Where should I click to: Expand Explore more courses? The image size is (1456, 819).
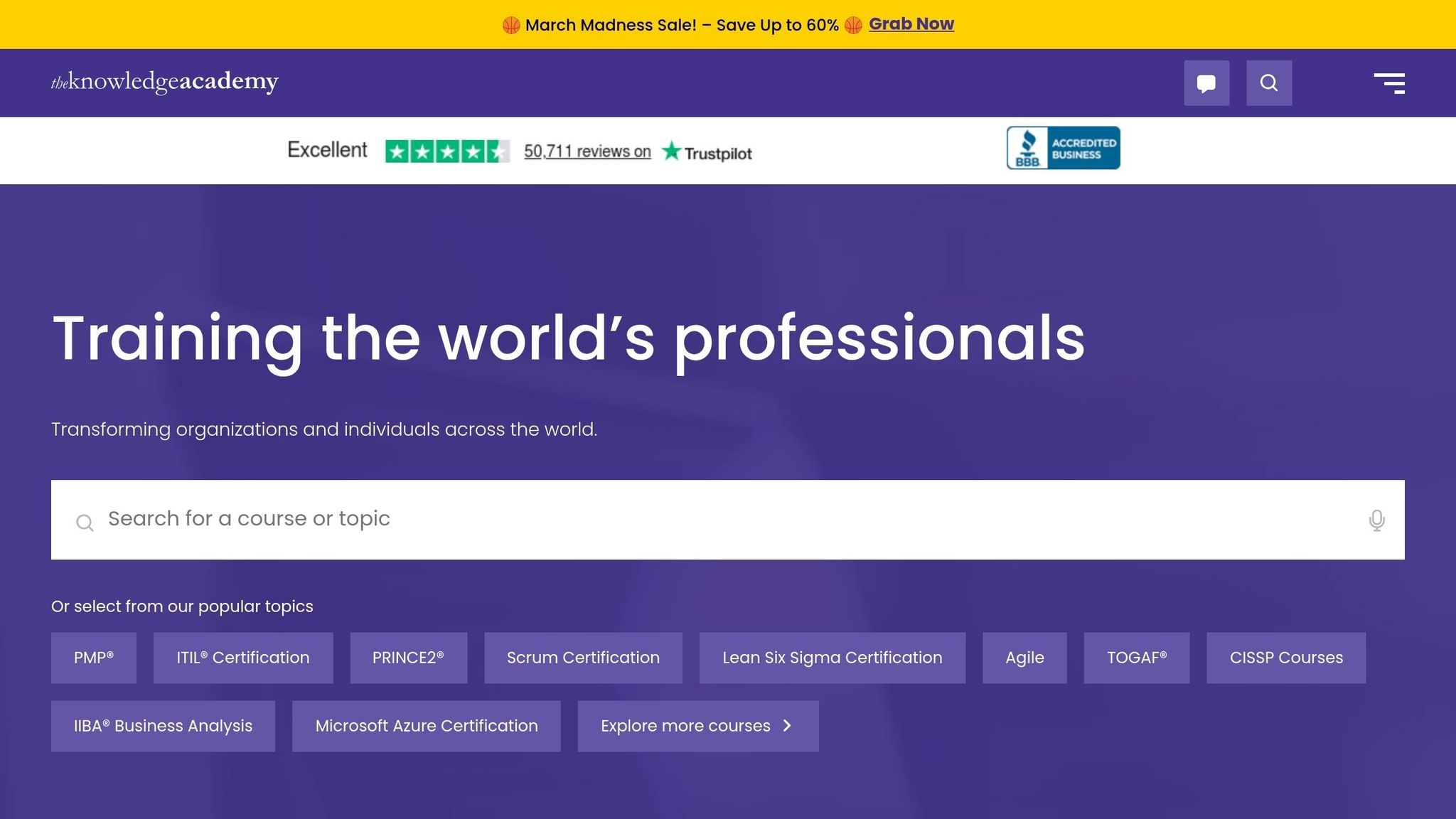698,726
